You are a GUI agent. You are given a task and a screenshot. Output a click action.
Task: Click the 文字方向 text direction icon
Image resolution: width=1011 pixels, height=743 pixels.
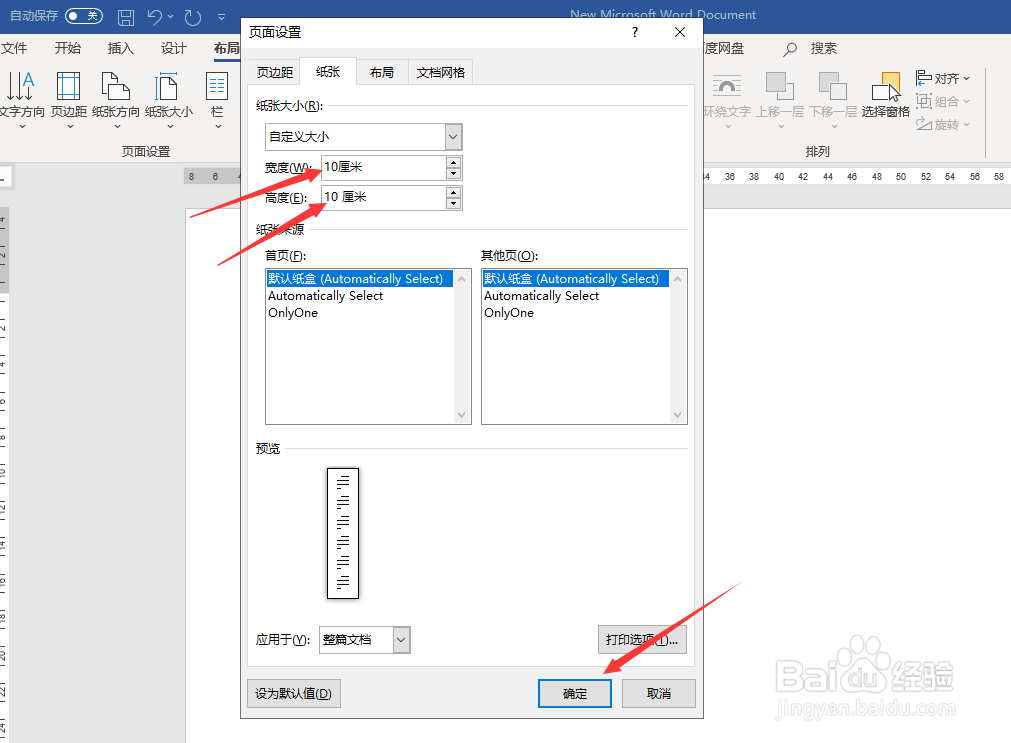pos(21,86)
